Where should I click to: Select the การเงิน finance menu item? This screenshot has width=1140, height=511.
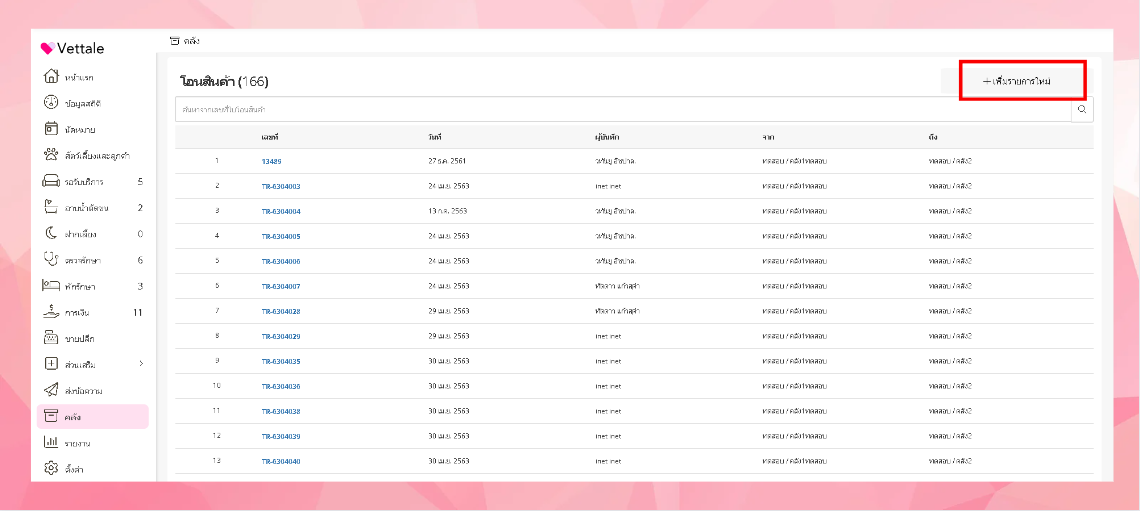point(78,312)
